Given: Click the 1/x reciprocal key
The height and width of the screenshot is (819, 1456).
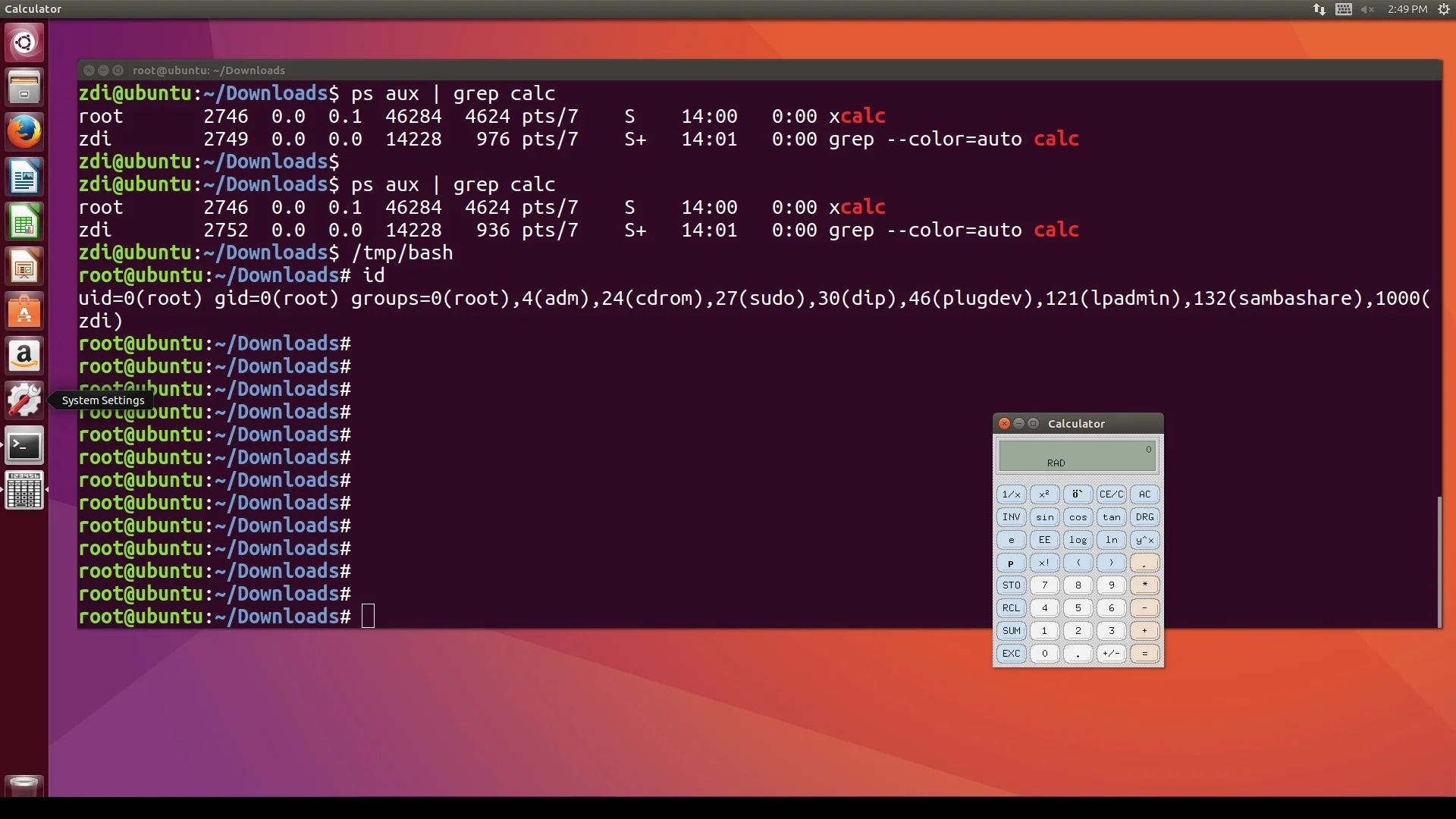Looking at the screenshot, I should point(1012,494).
